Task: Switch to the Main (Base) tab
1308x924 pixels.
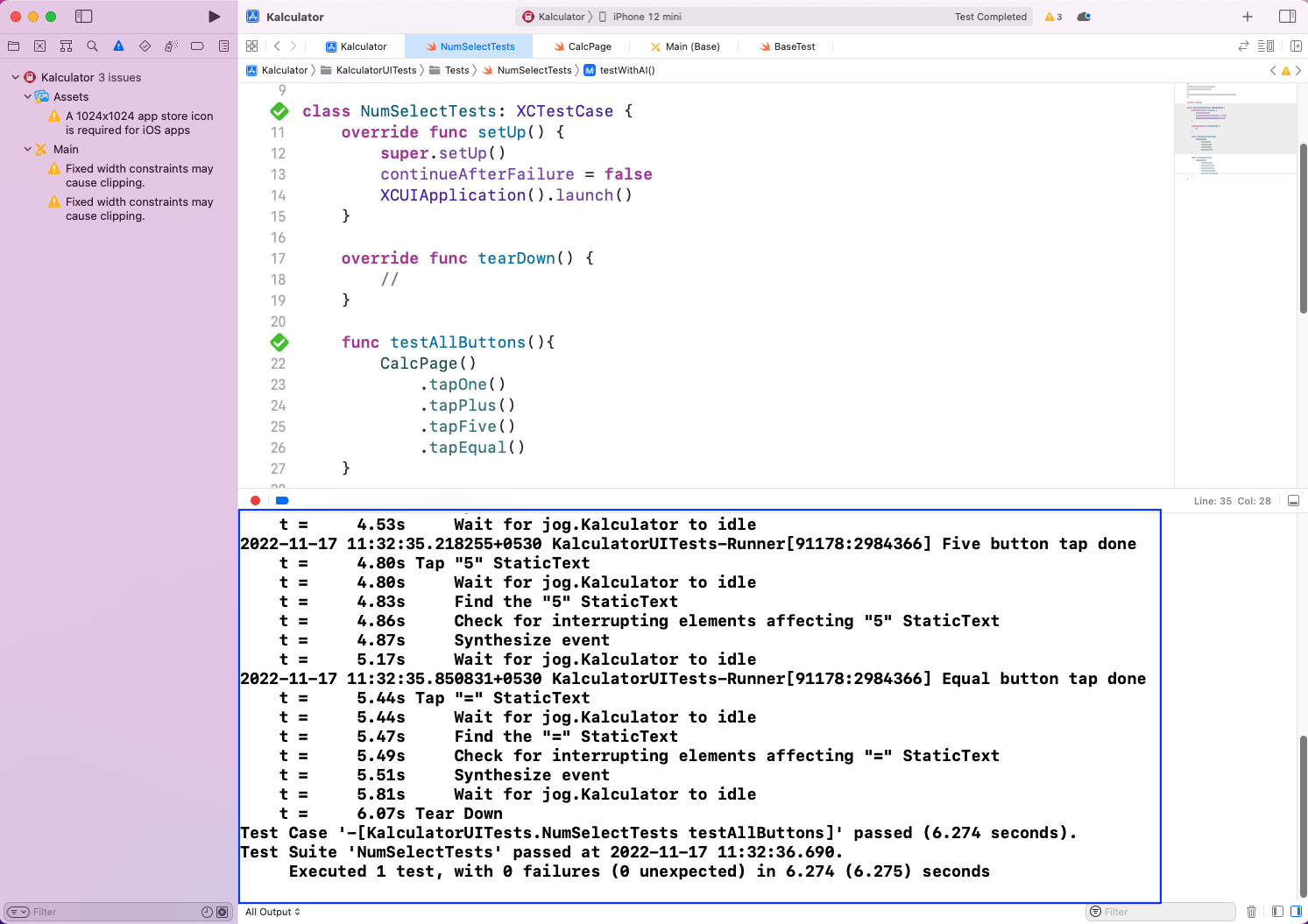Action: [x=685, y=46]
